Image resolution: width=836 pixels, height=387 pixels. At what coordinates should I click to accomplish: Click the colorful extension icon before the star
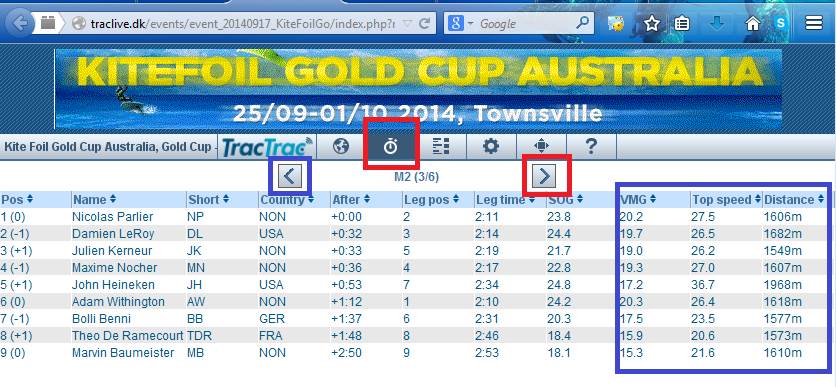(x=617, y=23)
